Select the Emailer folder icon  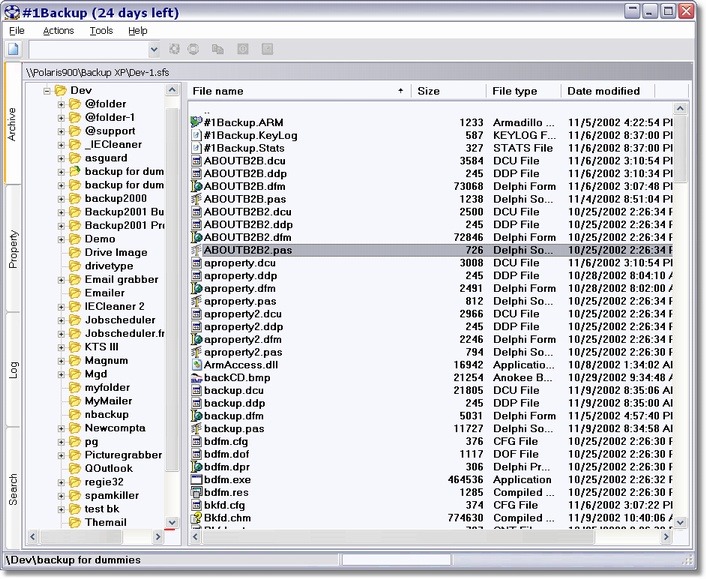pos(75,293)
